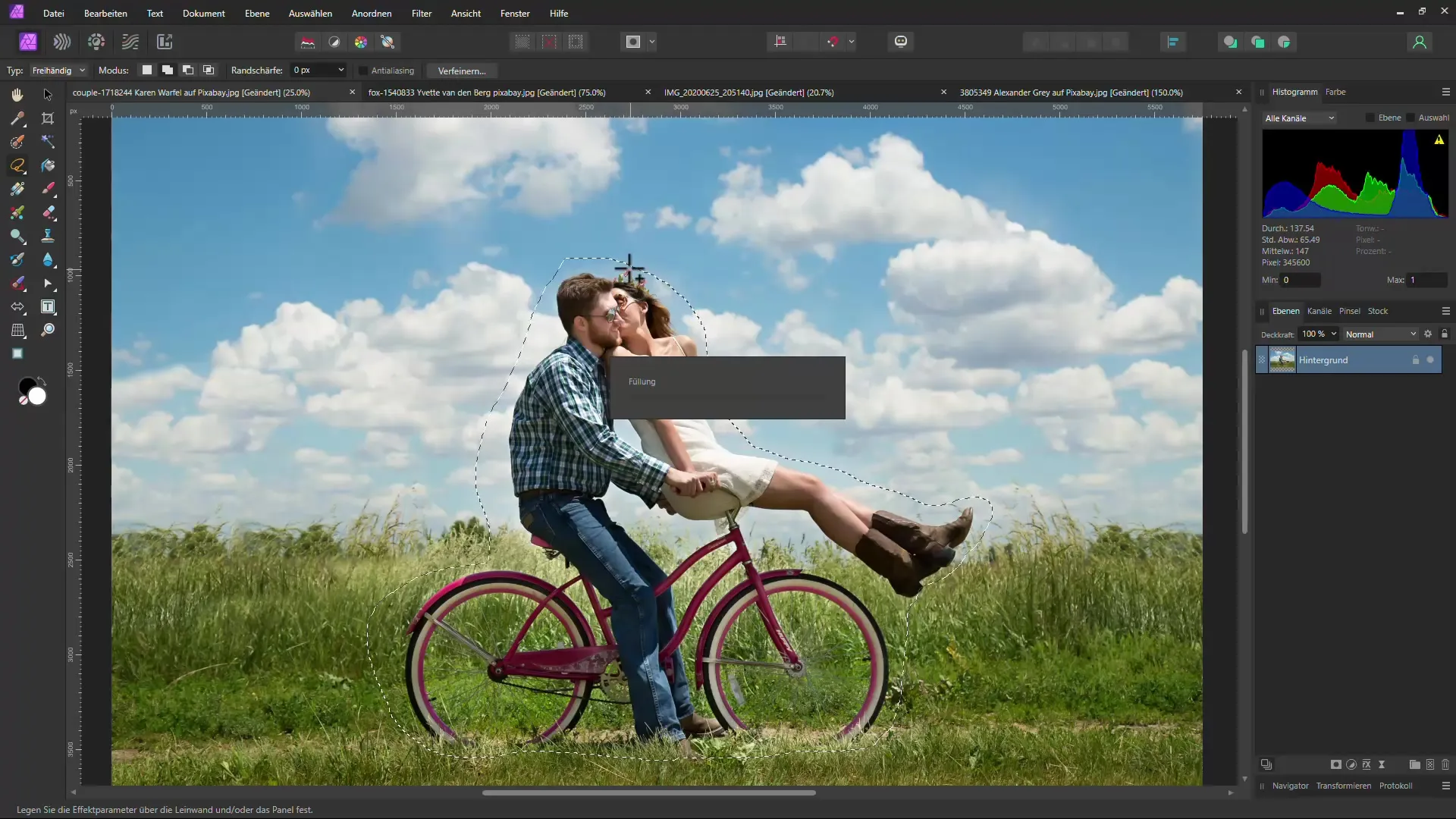Tick the Ebene checkbox in Histogramm
The width and height of the screenshot is (1456, 819).
tap(1370, 118)
